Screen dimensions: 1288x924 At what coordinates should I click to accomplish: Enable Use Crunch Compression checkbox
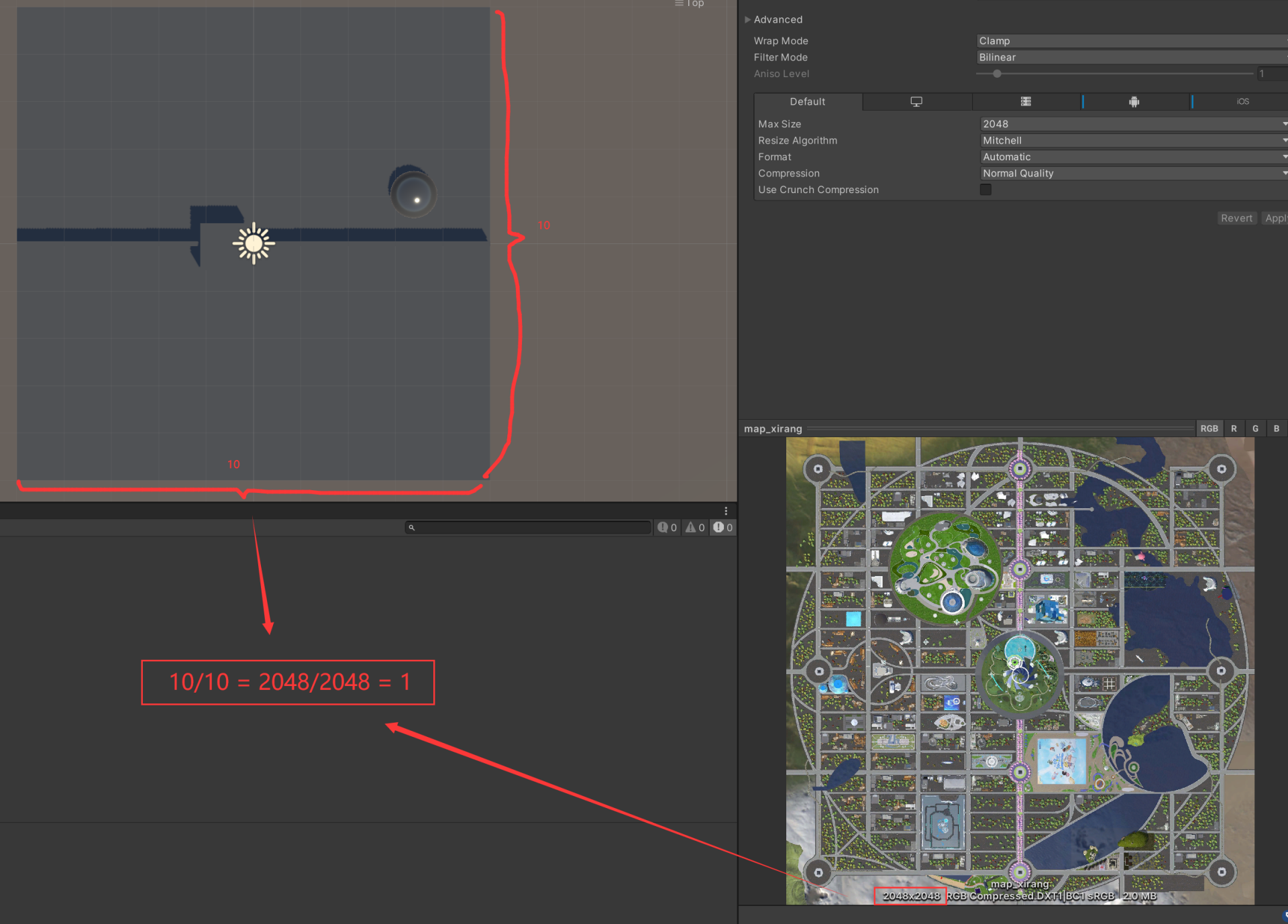coord(985,190)
